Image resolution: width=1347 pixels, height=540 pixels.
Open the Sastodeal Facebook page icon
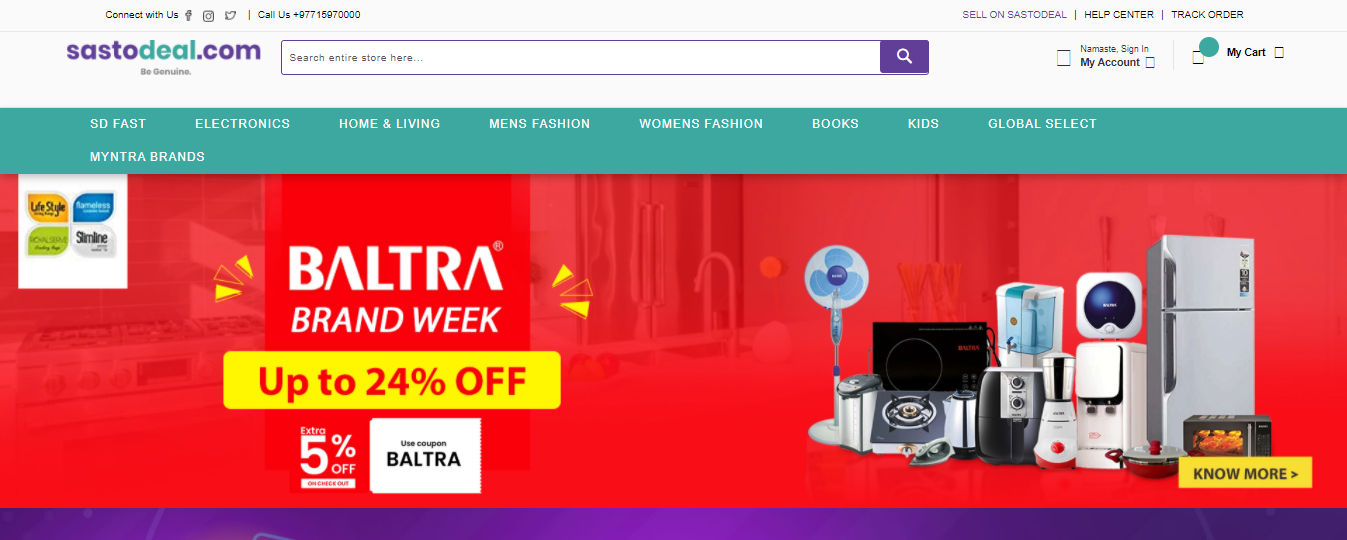click(189, 15)
